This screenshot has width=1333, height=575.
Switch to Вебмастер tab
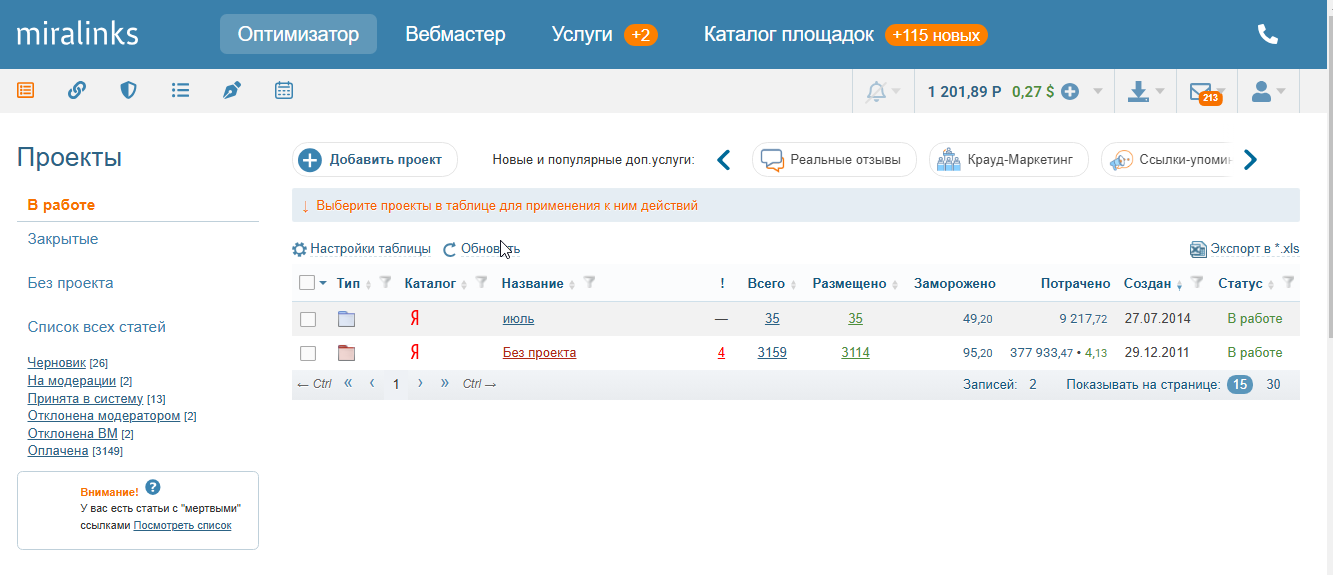[455, 34]
